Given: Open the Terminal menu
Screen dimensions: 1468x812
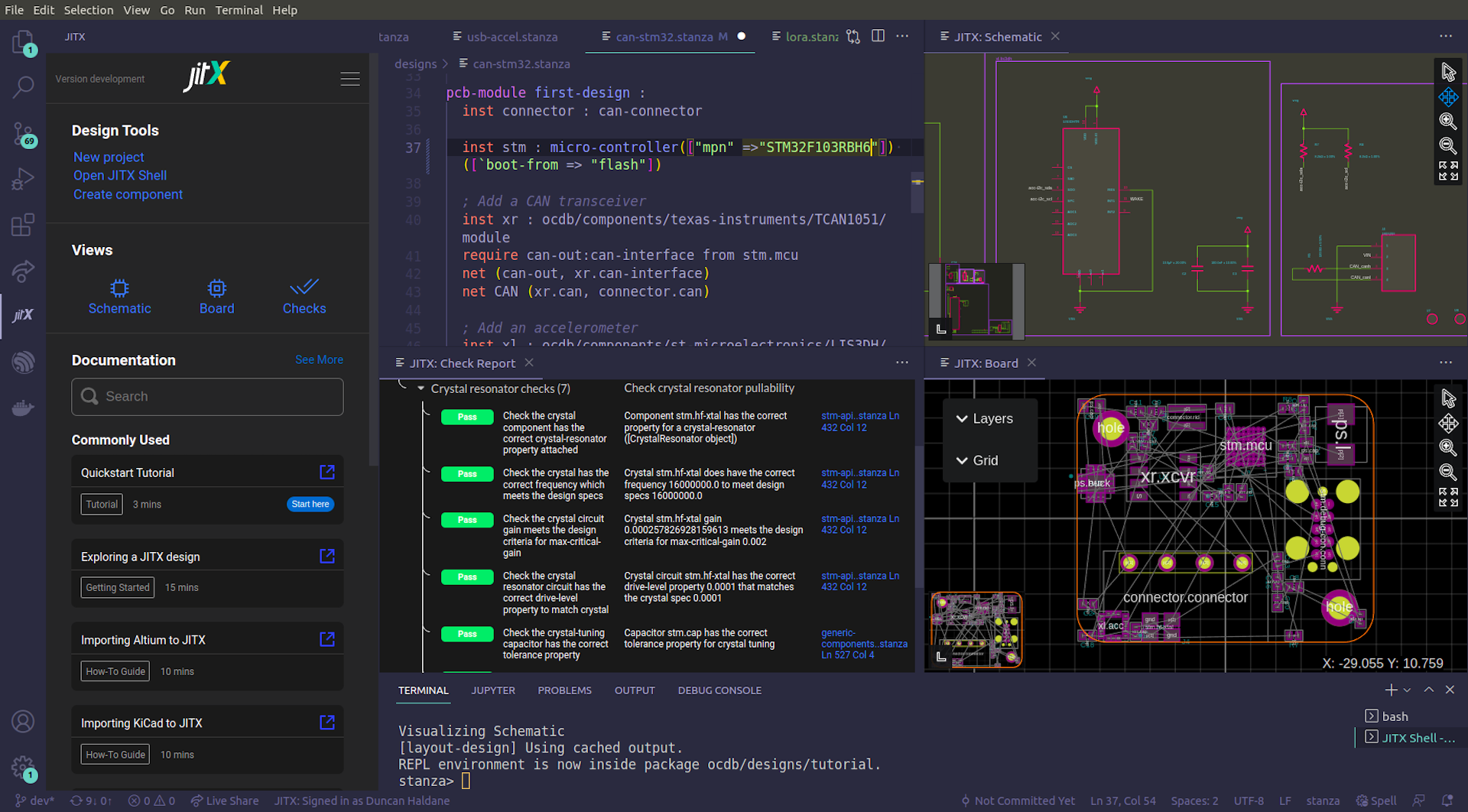Looking at the screenshot, I should point(239,10).
